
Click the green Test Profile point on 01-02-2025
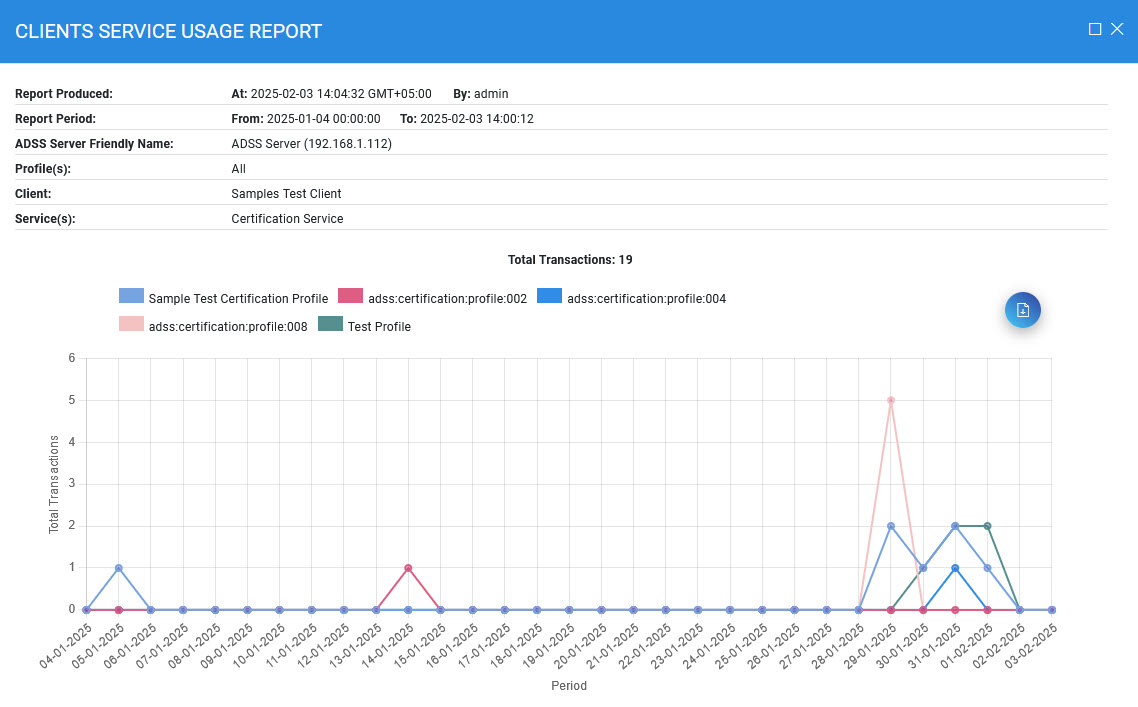click(987, 526)
